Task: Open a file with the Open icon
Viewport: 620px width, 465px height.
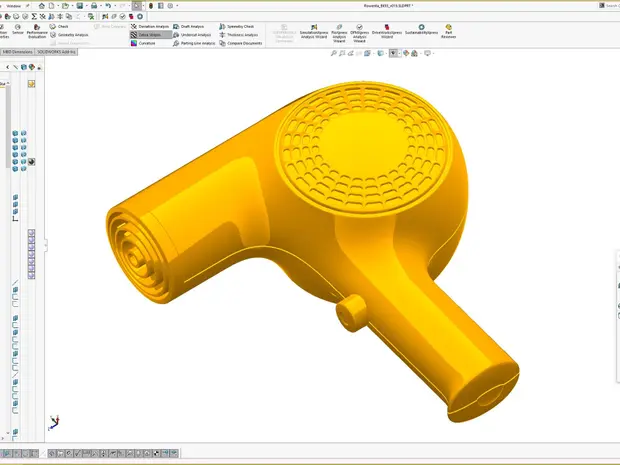Action: [x=65, y=6]
